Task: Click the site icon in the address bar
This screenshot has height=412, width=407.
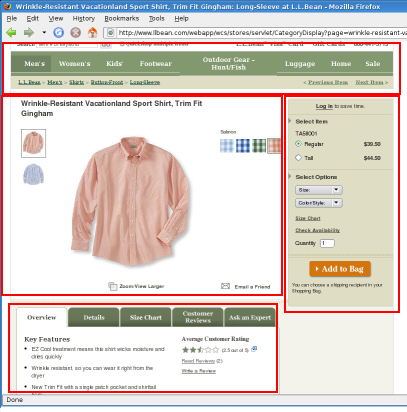Action: click(111, 33)
